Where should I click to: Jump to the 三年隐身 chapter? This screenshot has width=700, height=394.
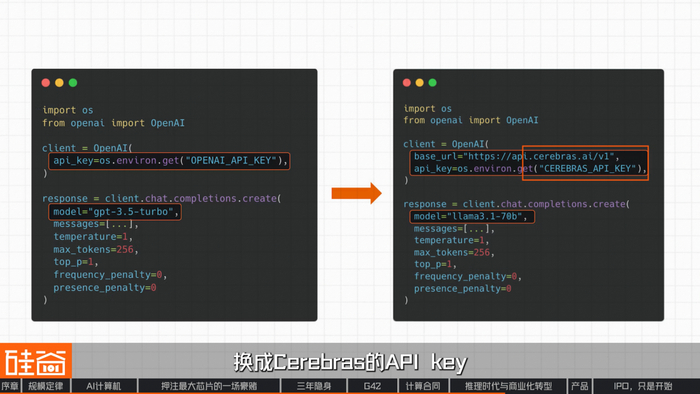pyautogui.click(x=314, y=386)
